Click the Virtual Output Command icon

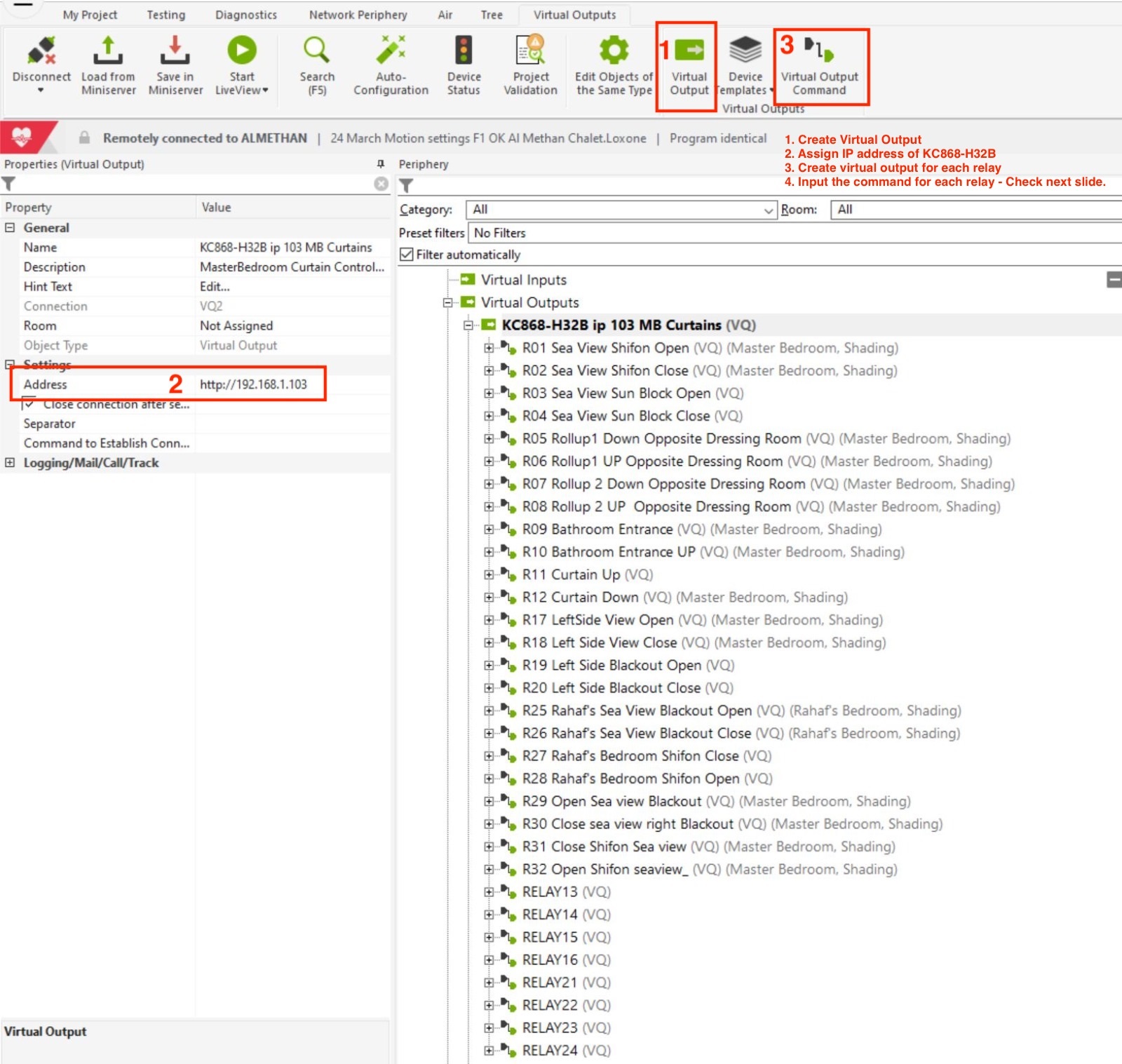coord(819,52)
